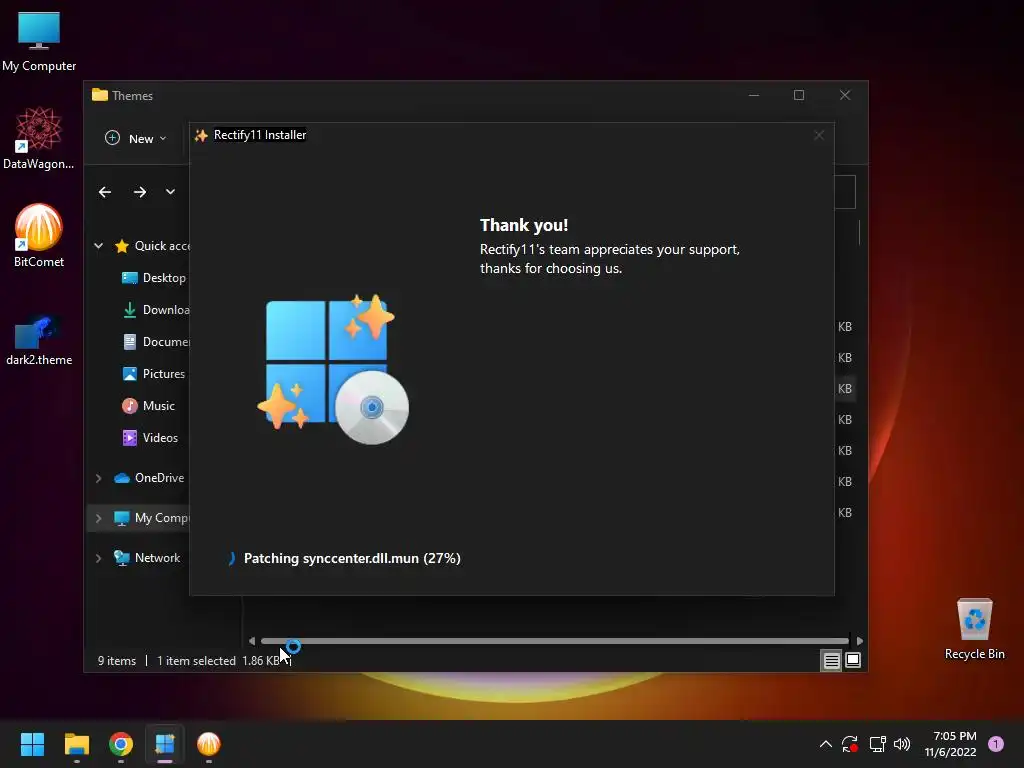
Task: Open Google Chrome from the taskbar
Action: (121, 744)
